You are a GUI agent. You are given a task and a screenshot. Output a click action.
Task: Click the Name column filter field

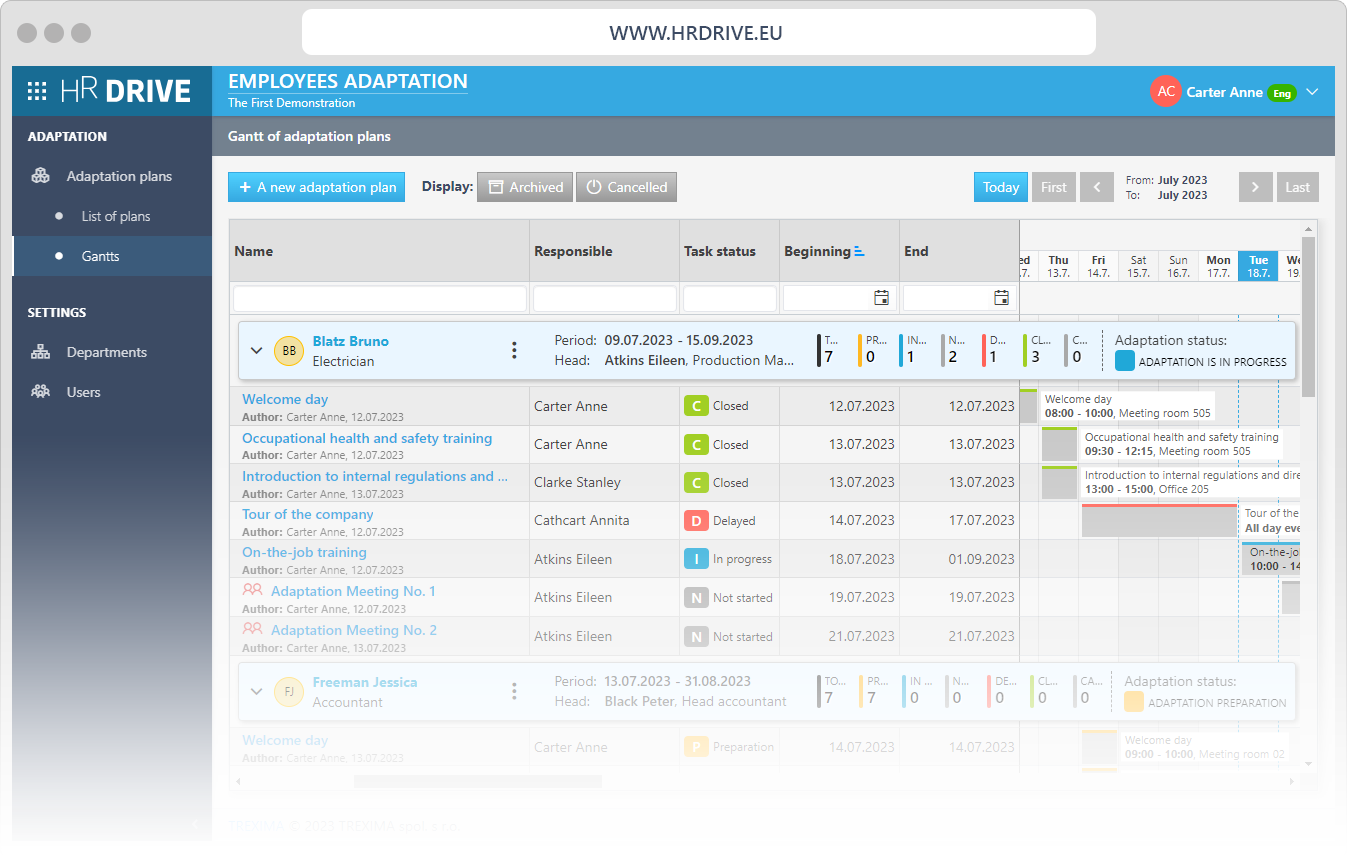[x=380, y=298]
